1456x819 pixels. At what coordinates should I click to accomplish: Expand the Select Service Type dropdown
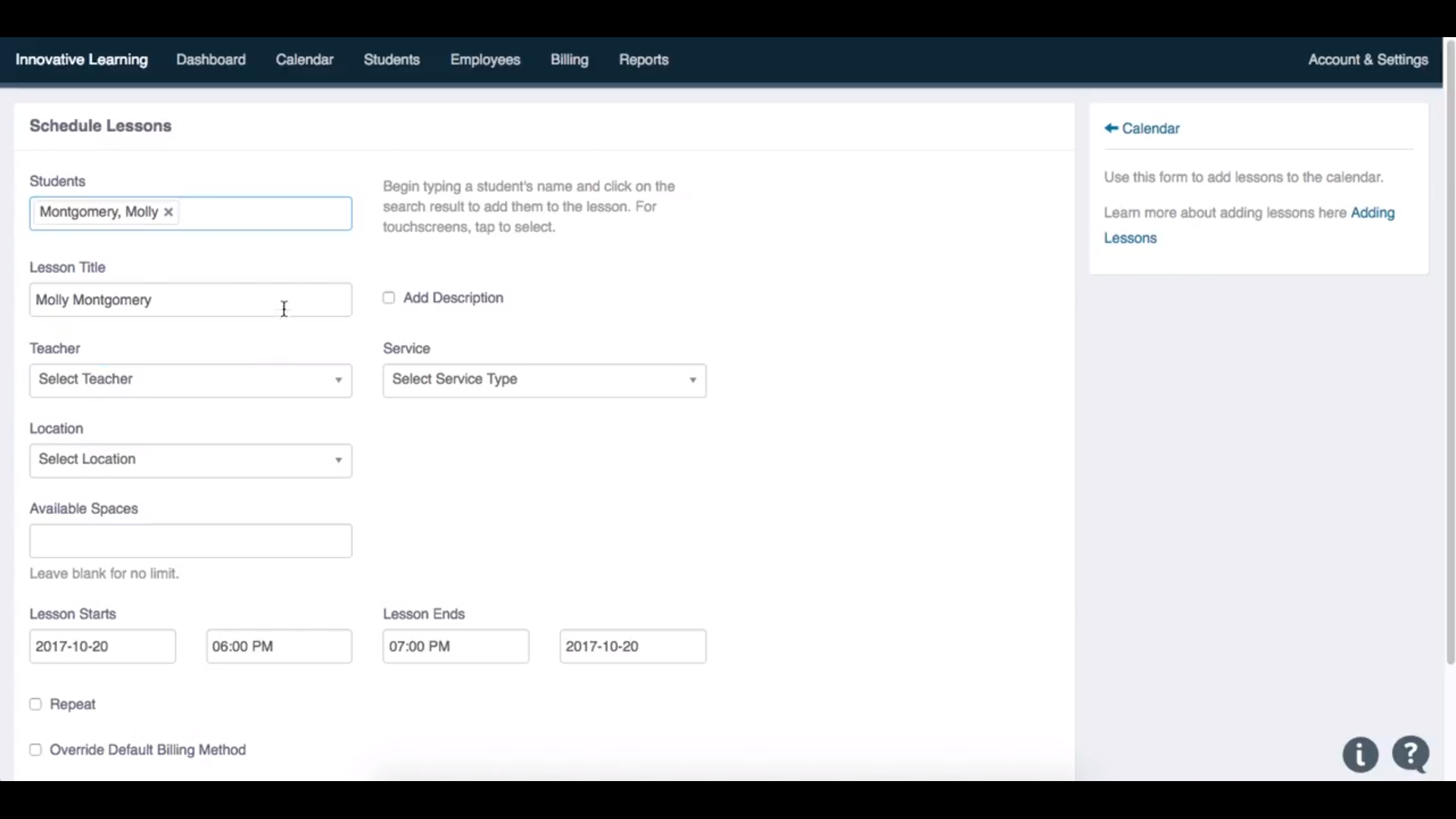(544, 380)
